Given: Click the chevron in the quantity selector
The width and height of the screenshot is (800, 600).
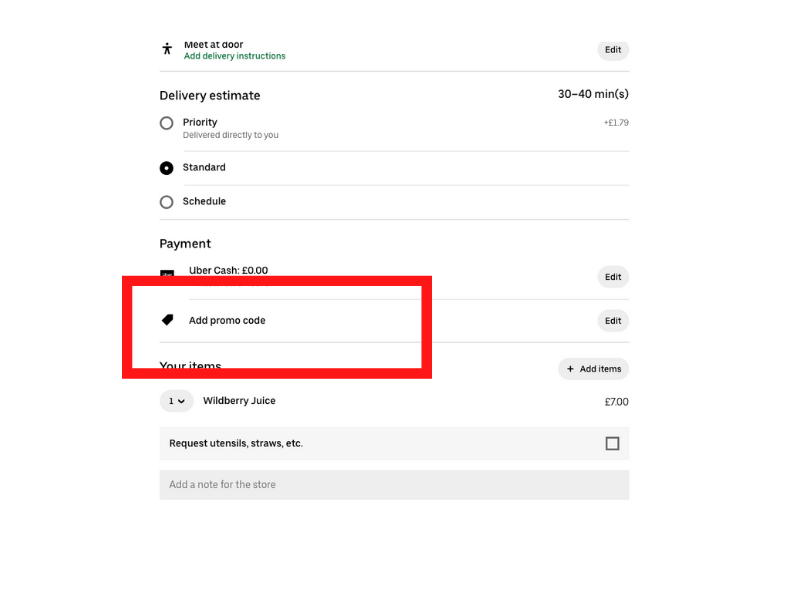Looking at the screenshot, I should 181,402.
